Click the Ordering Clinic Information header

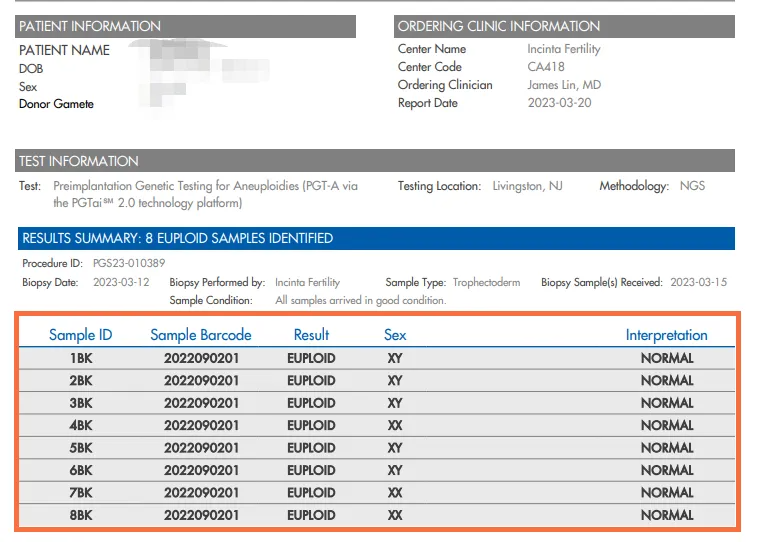pos(498,26)
